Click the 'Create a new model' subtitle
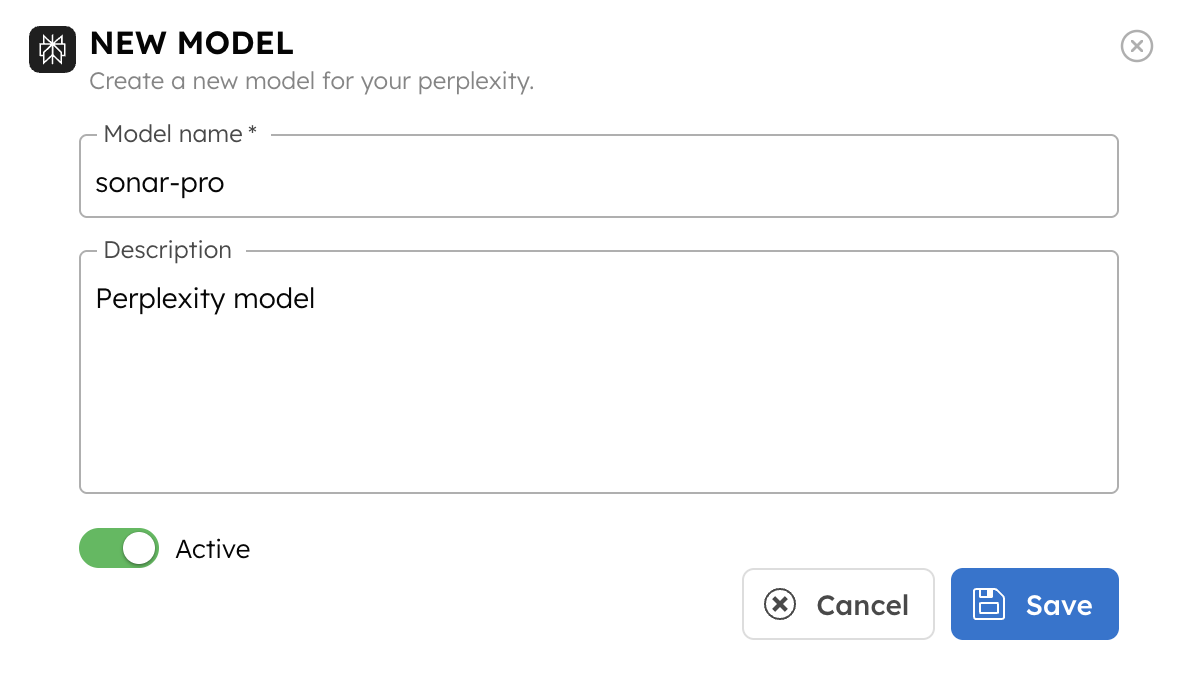 (x=311, y=81)
